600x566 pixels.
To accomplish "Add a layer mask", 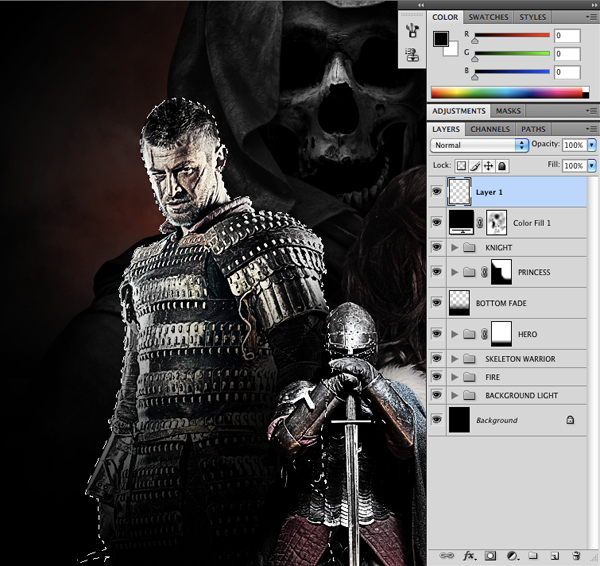I will 490,555.
